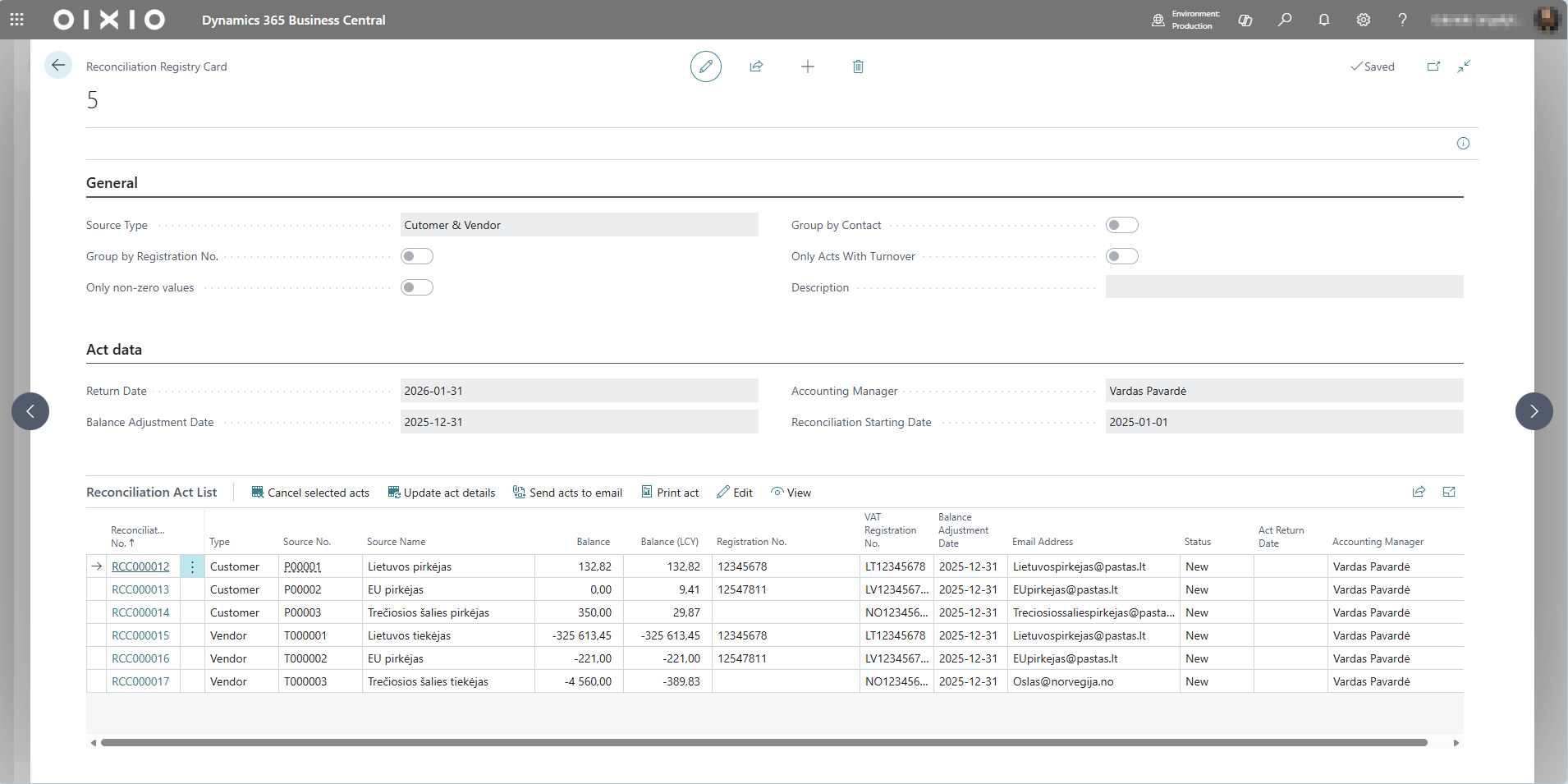
Task: Click the Description input field
Action: tap(1283, 287)
